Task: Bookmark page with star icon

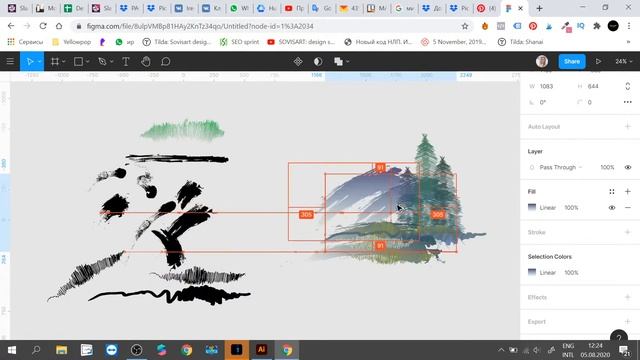Action: [x=465, y=26]
